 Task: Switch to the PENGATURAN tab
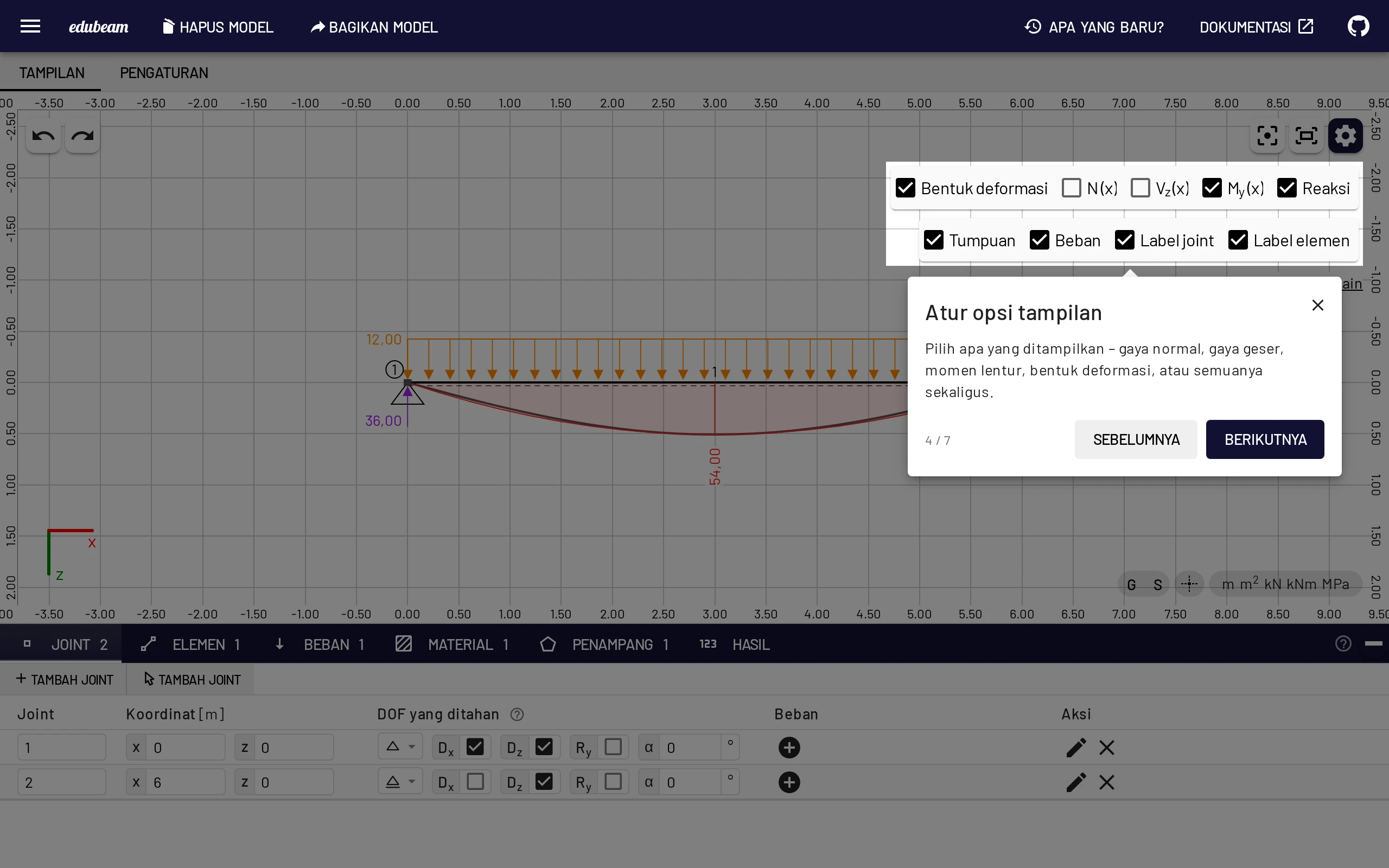[x=163, y=73]
